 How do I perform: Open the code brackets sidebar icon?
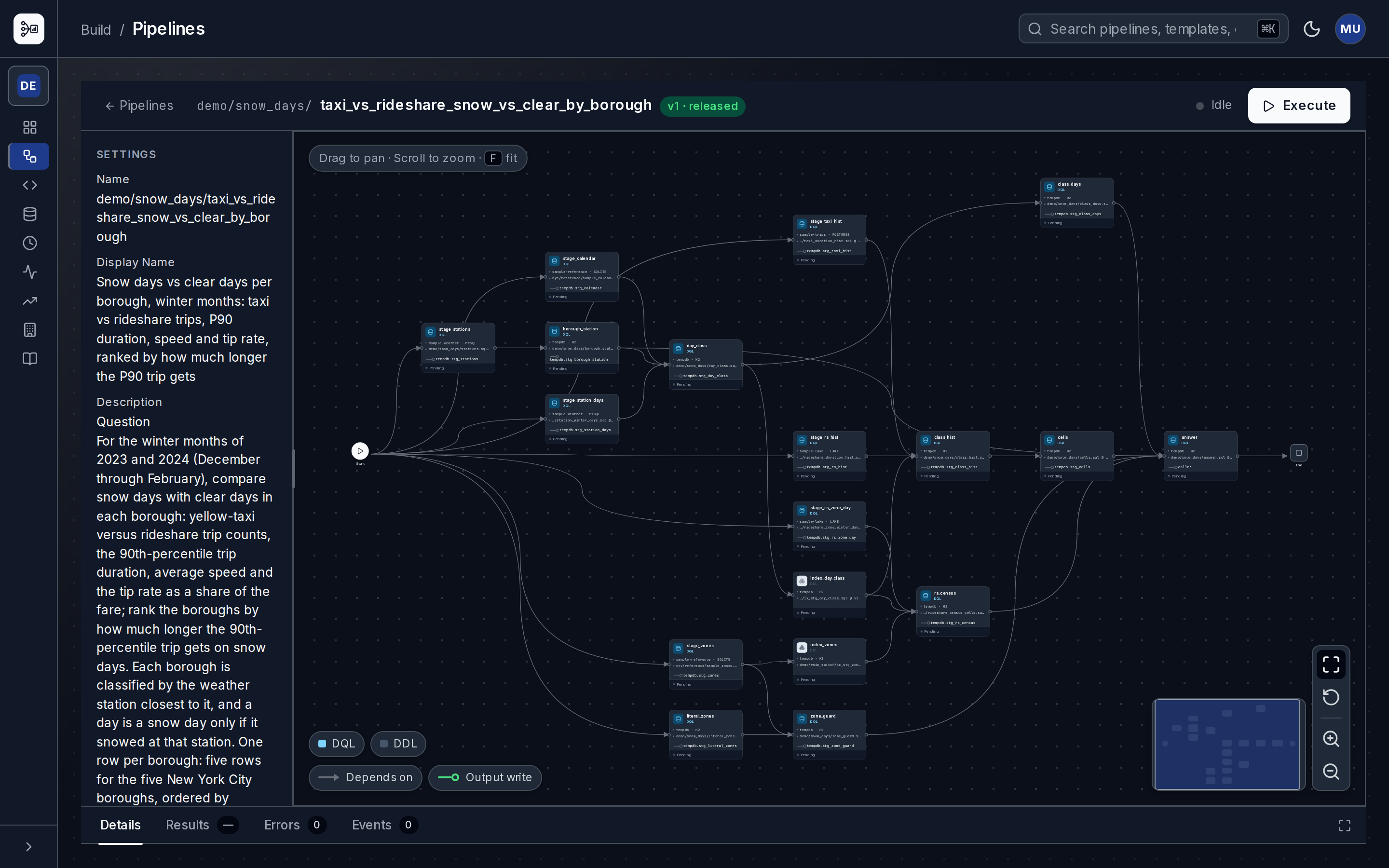coord(30,185)
